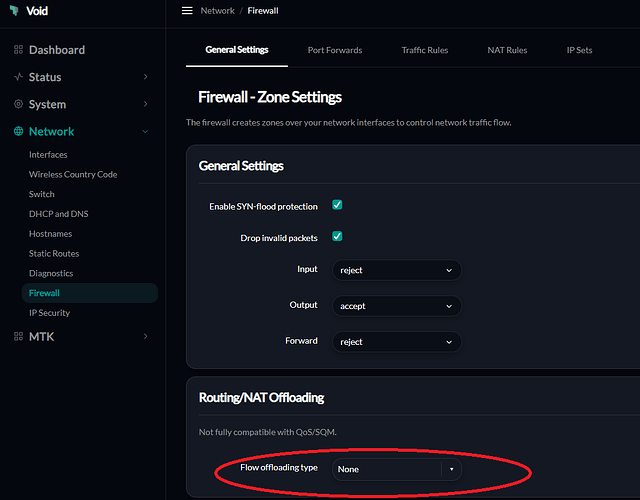Switch to Port Forwards tab
Viewport: 640px width, 500px height.
pos(335,50)
